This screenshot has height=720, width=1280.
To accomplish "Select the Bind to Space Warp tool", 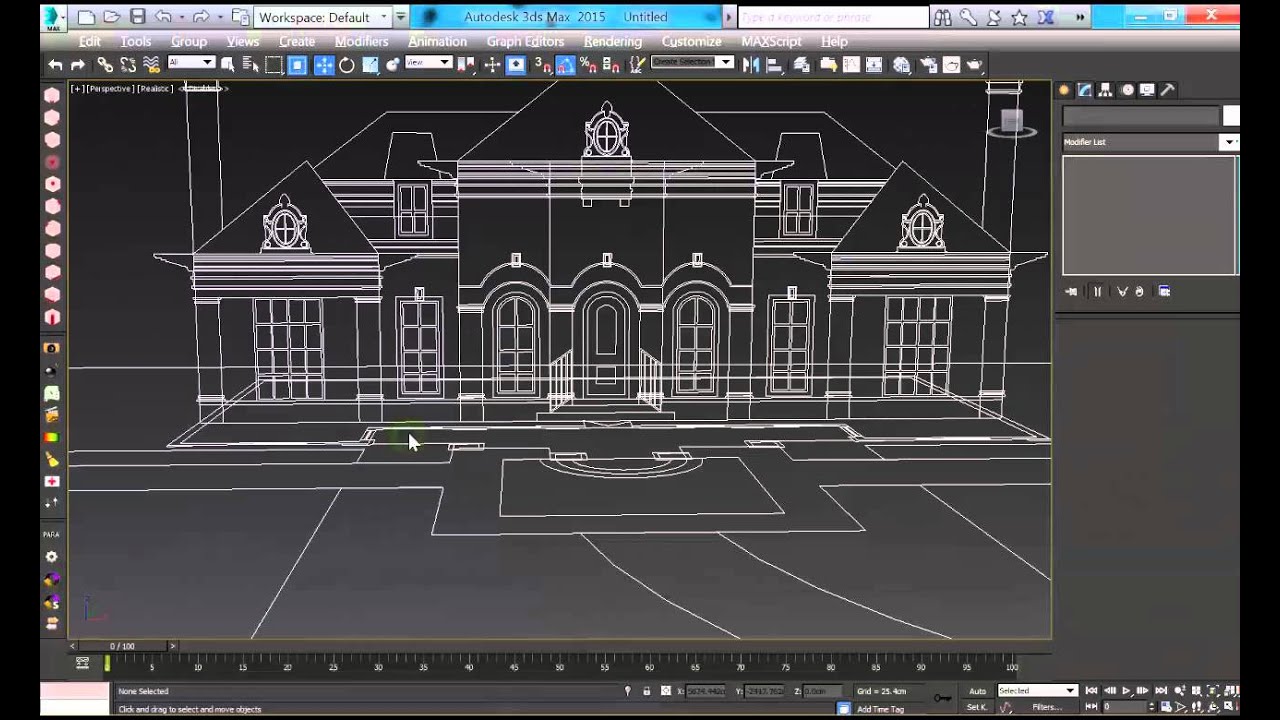I will (151, 65).
